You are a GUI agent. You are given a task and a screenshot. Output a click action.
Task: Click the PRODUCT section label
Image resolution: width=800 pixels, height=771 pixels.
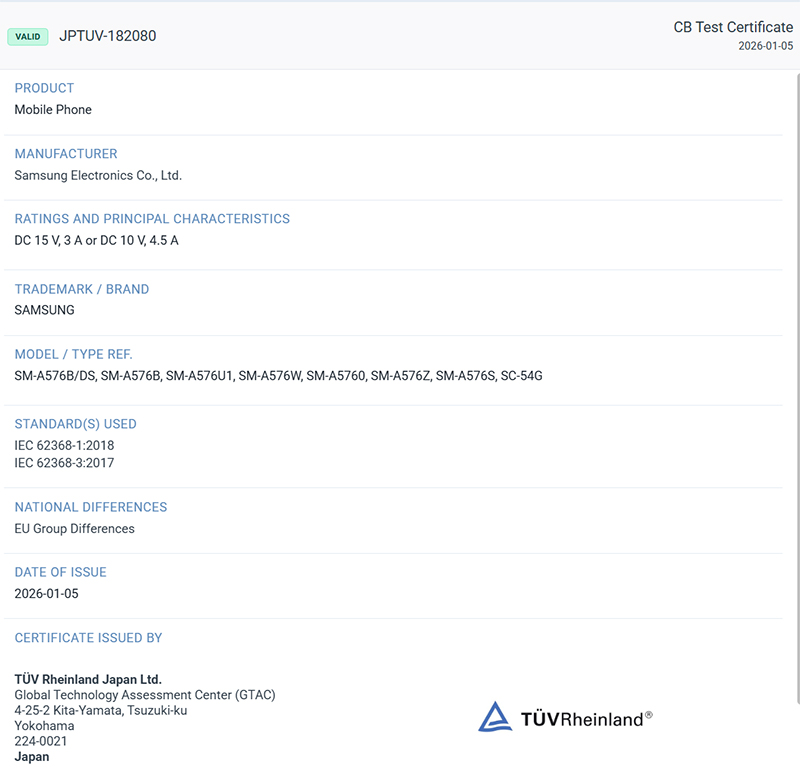(44, 88)
